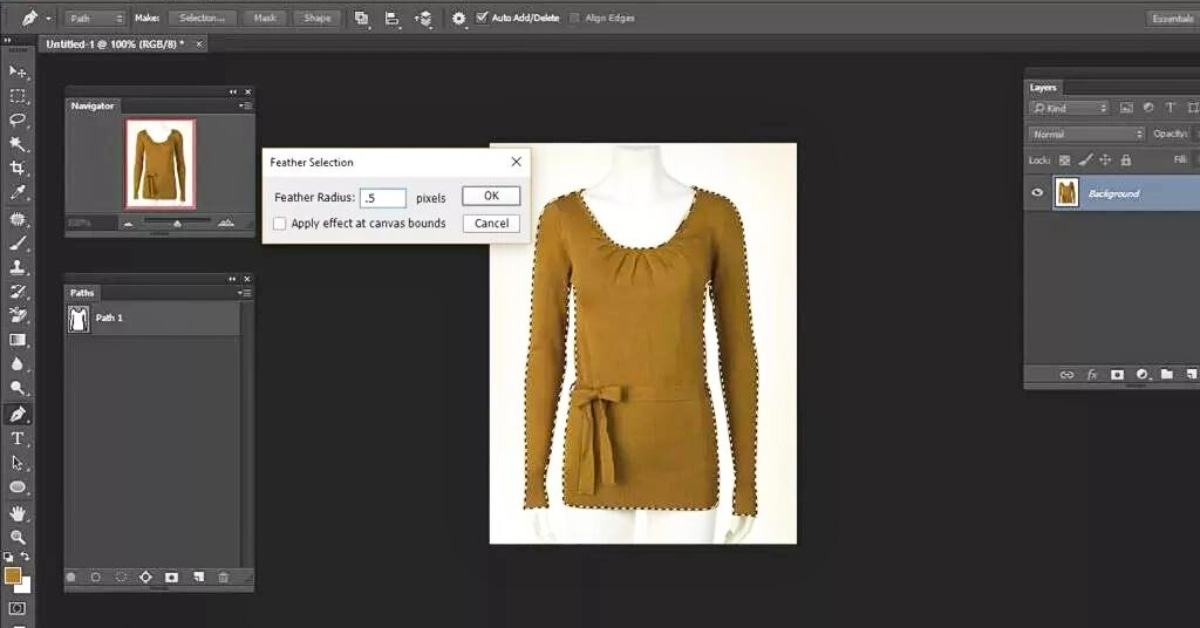Select the Eraser tool

[17, 316]
